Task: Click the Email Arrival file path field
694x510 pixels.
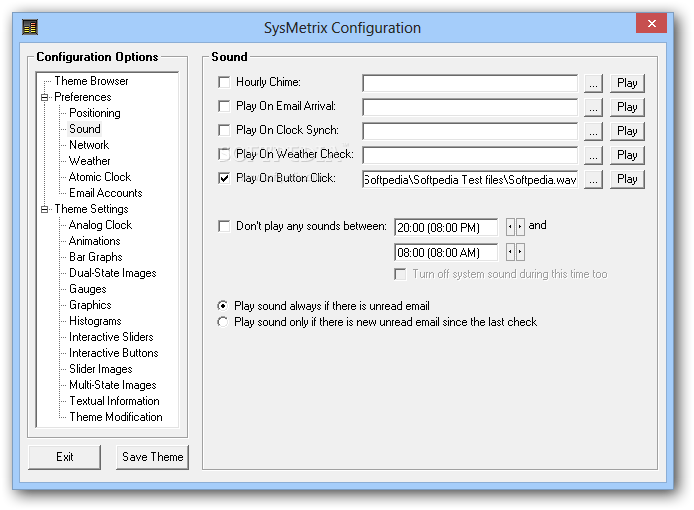Action: coord(470,107)
